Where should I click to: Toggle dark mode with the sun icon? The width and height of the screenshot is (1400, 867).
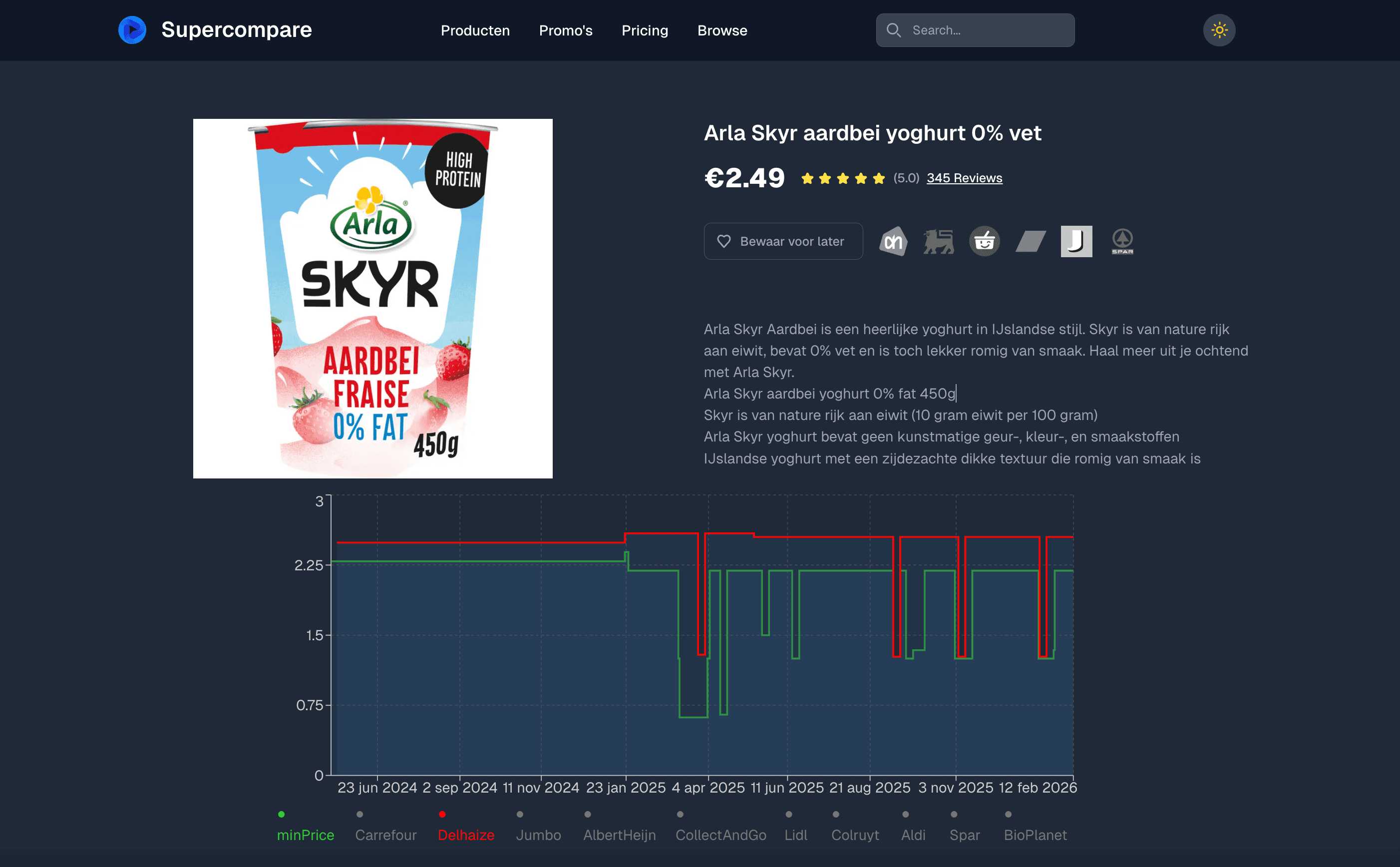click(1219, 30)
